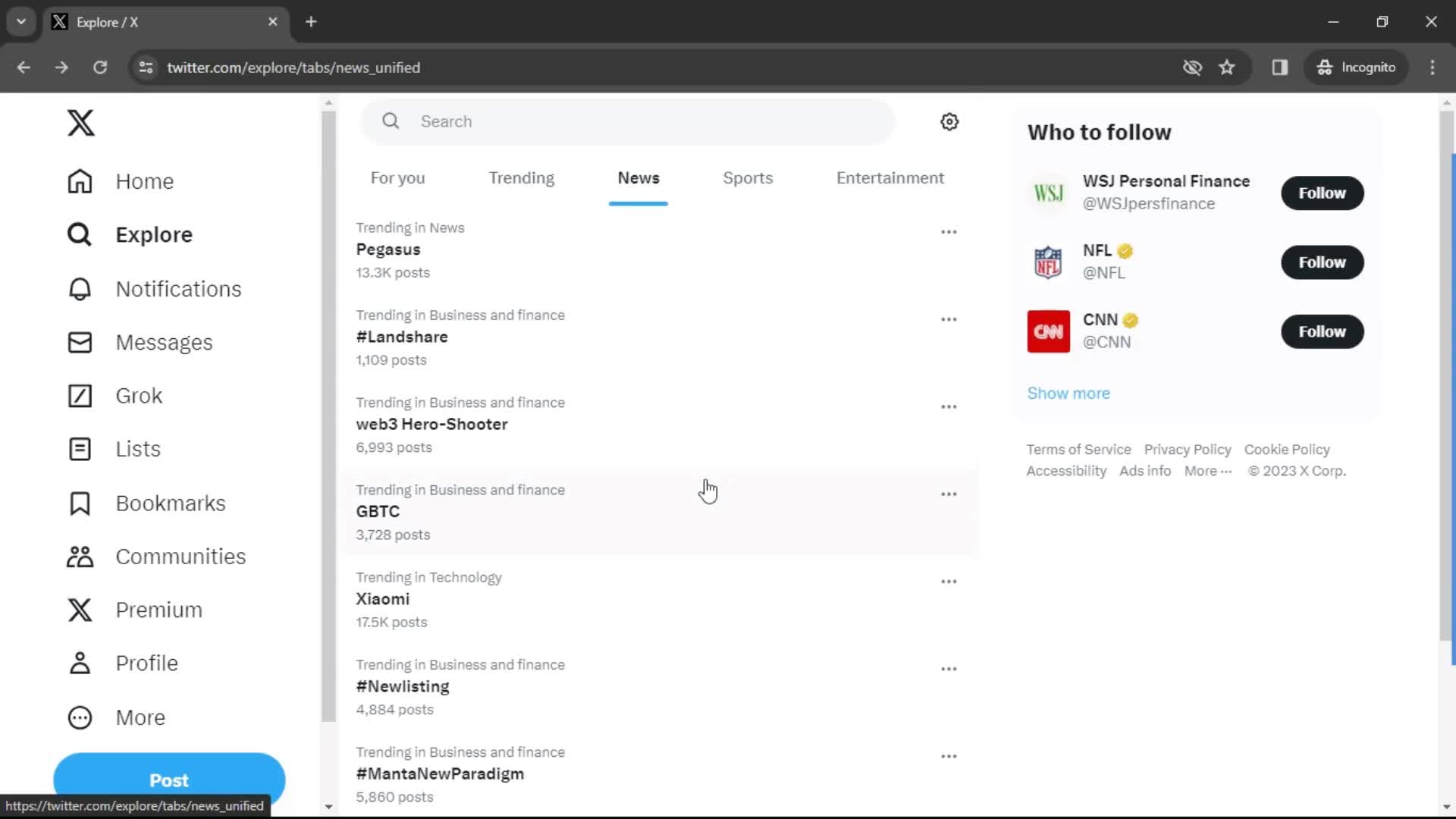The image size is (1456, 819).
Task: Open the More menu in sidebar
Action: [x=116, y=717]
